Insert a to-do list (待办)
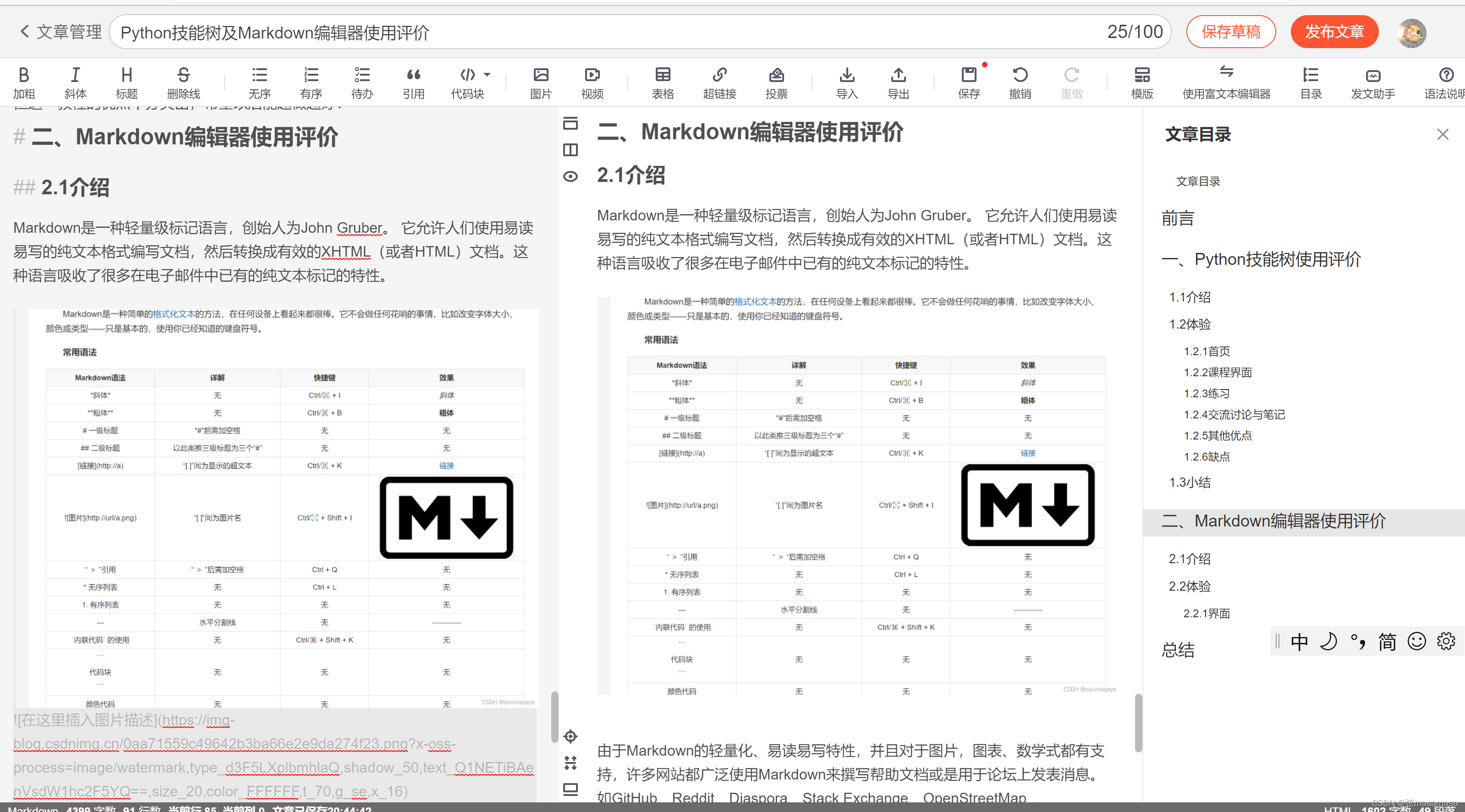This screenshot has height=812, width=1465. point(362,83)
